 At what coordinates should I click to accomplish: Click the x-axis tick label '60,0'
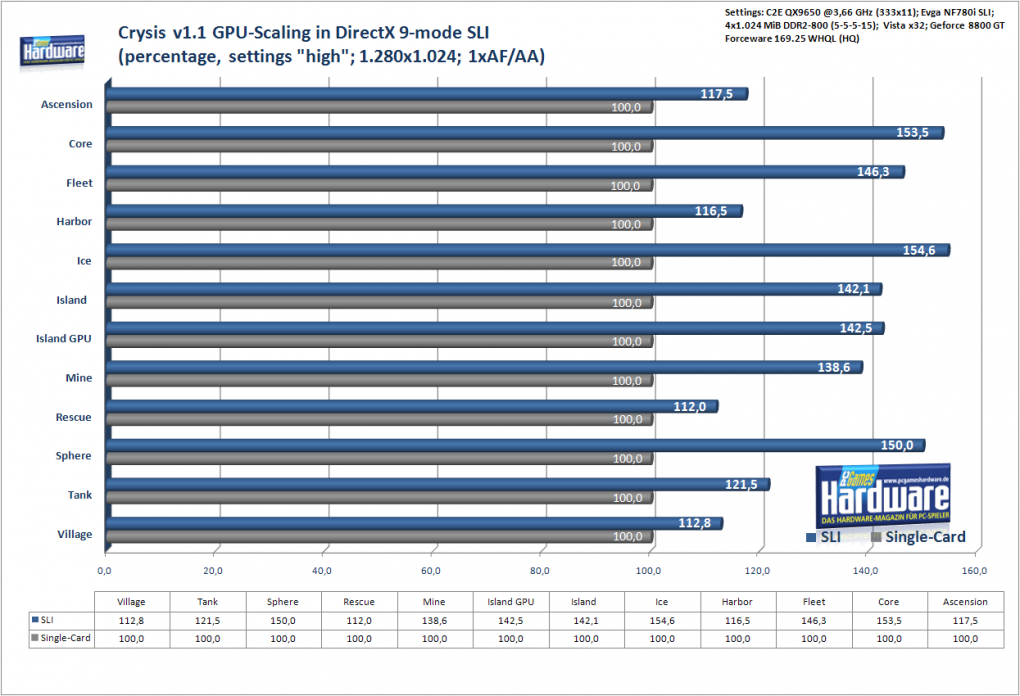pyautogui.click(x=431, y=570)
